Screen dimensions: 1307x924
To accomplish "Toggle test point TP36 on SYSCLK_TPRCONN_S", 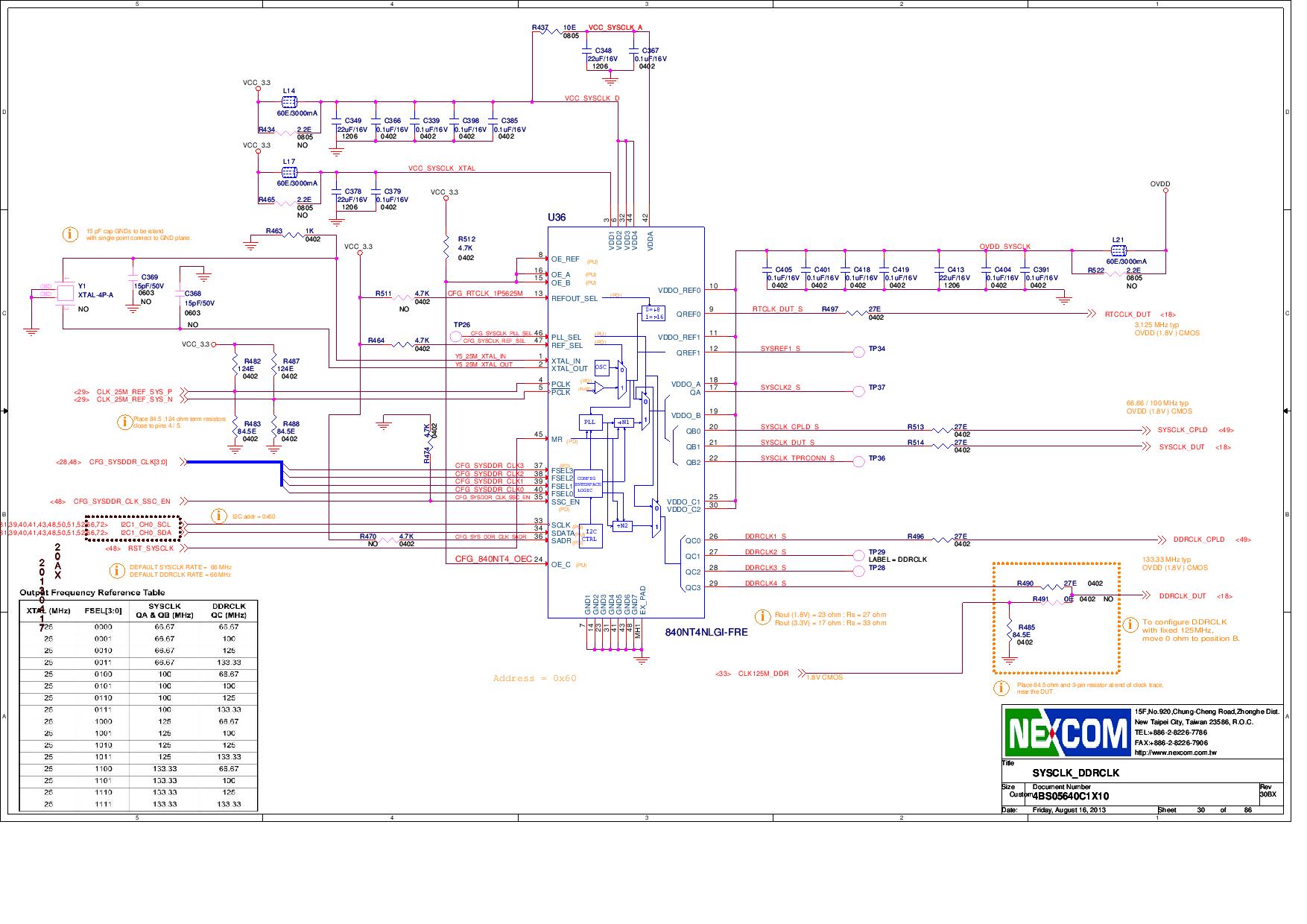I will [861, 460].
